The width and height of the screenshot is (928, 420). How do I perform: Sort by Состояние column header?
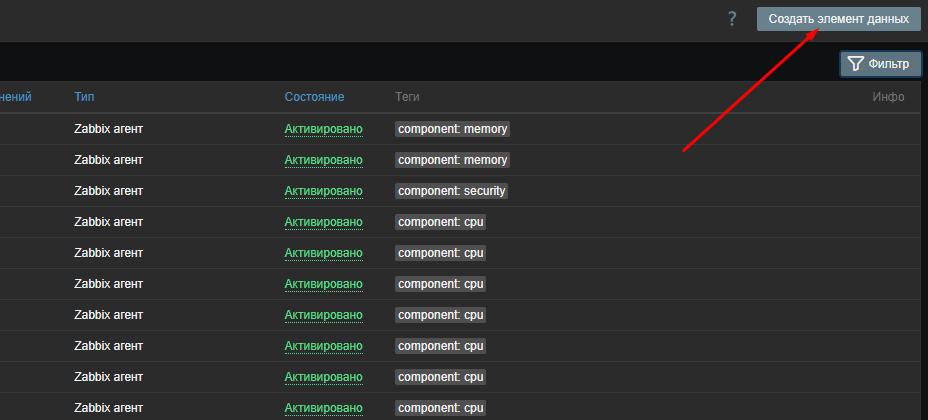pos(314,96)
